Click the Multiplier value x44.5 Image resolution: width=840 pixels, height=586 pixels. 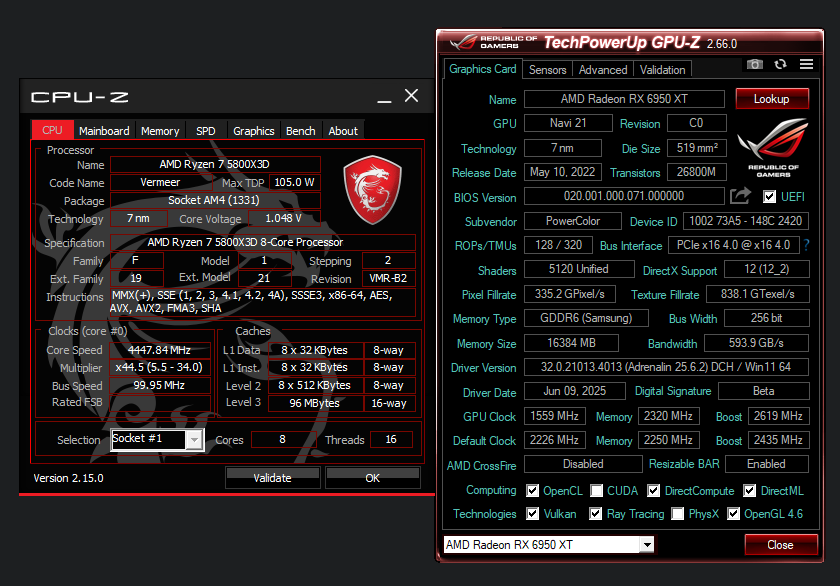point(160,367)
